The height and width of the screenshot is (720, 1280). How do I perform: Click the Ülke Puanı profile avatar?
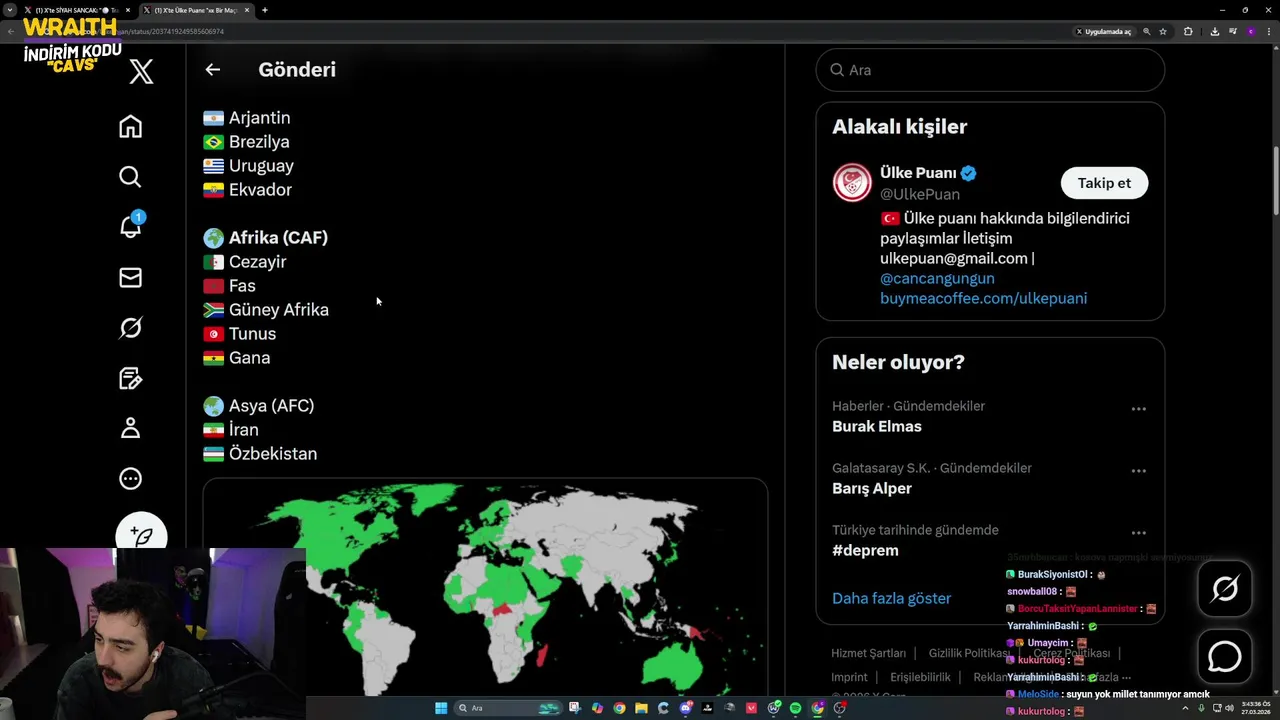(852, 183)
